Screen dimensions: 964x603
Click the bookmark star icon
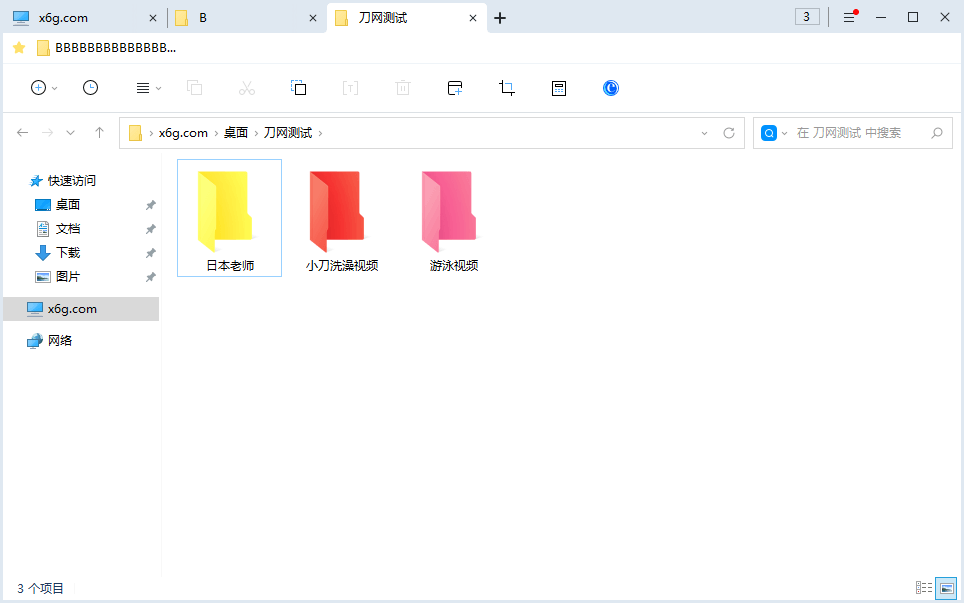point(19,48)
